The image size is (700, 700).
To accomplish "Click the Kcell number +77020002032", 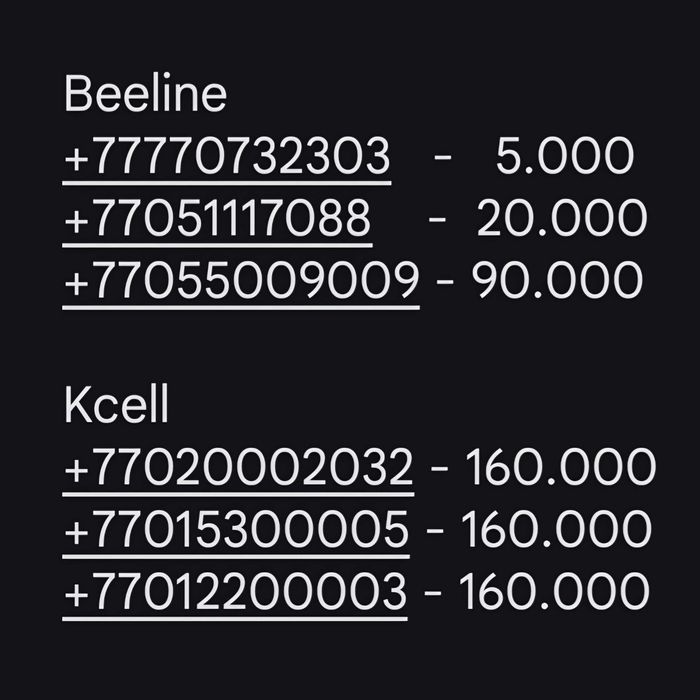I will click(238, 468).
